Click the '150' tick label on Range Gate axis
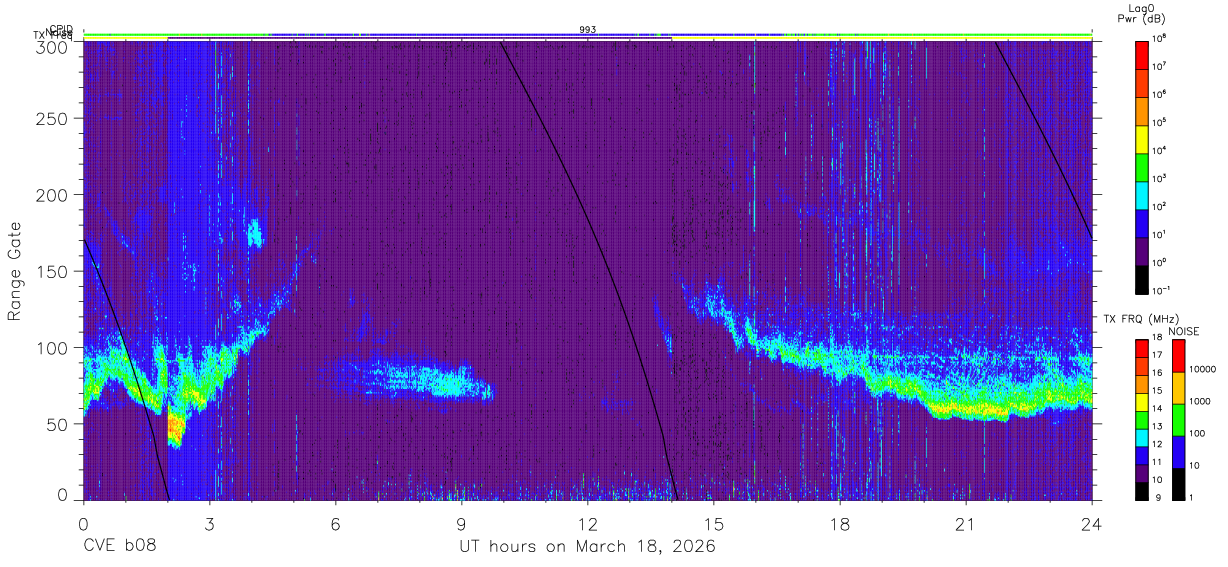This screenshot has height=567, width=1228. coord(53,271)
